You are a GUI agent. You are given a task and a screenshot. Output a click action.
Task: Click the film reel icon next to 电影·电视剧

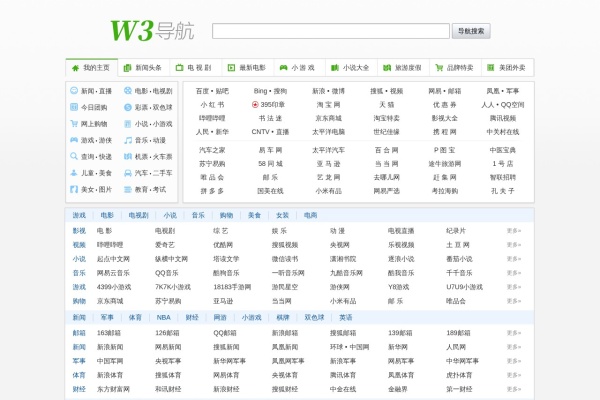click(x=128, y=91)
